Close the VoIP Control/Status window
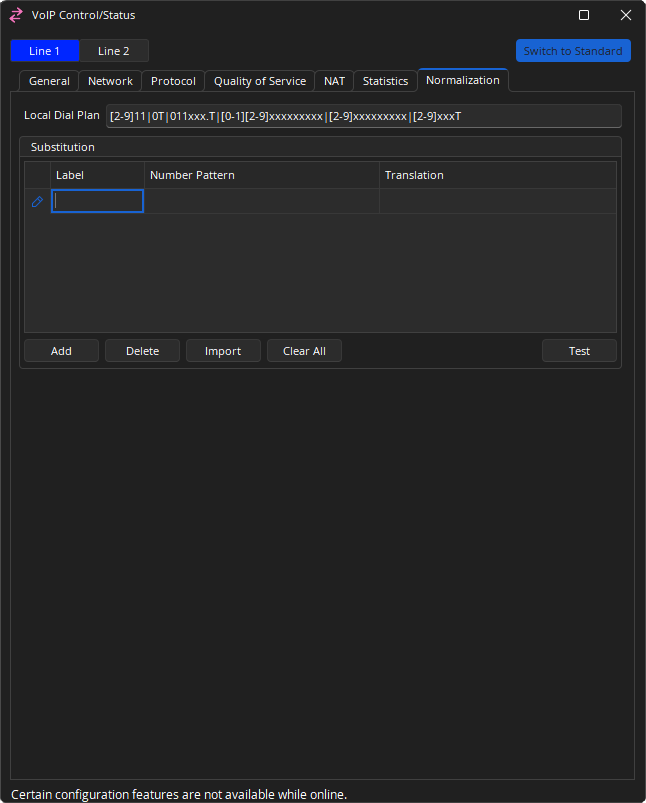 [x=625, y=15]
